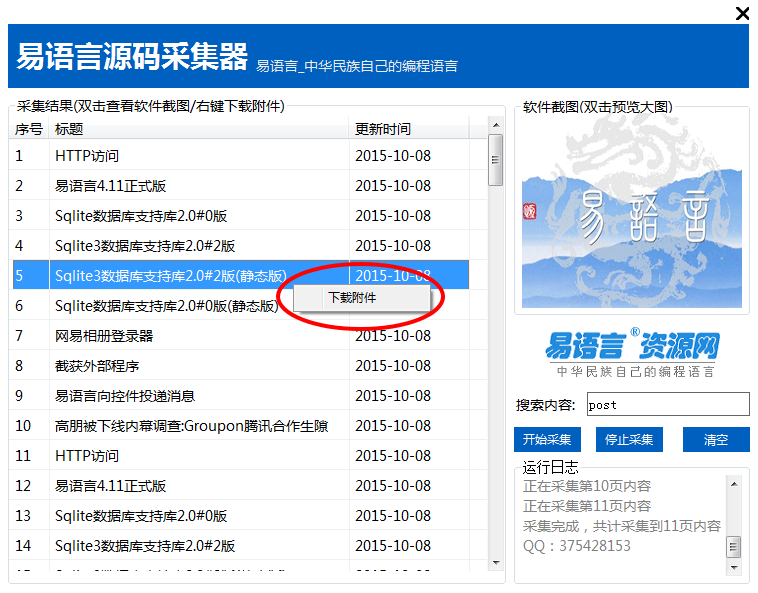
Task: Select row 6 Sqlite数据库支持库2.0#0版(静态版)
Action: pos(240,305)
